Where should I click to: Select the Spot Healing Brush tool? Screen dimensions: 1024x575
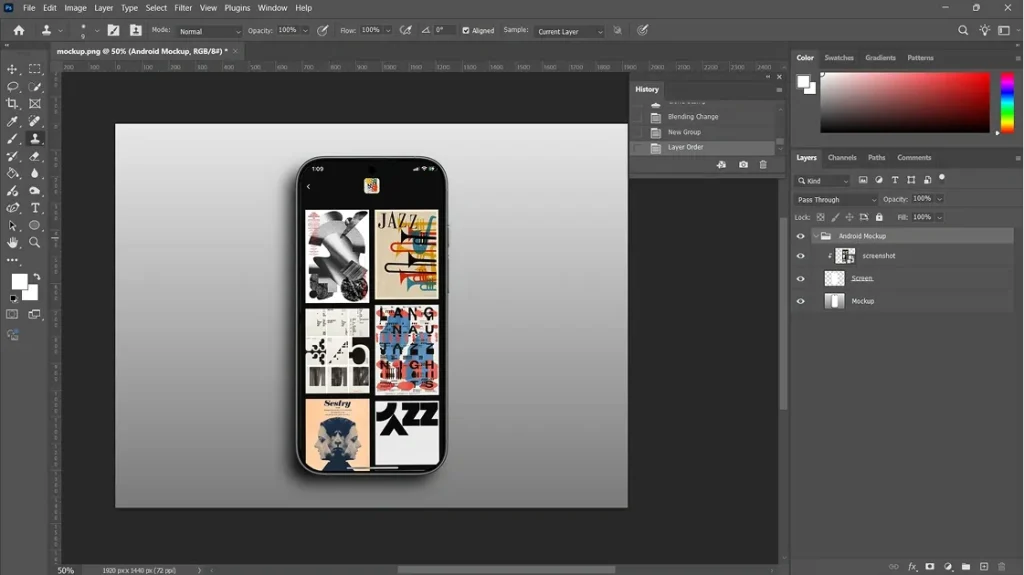tap(35, 121)
